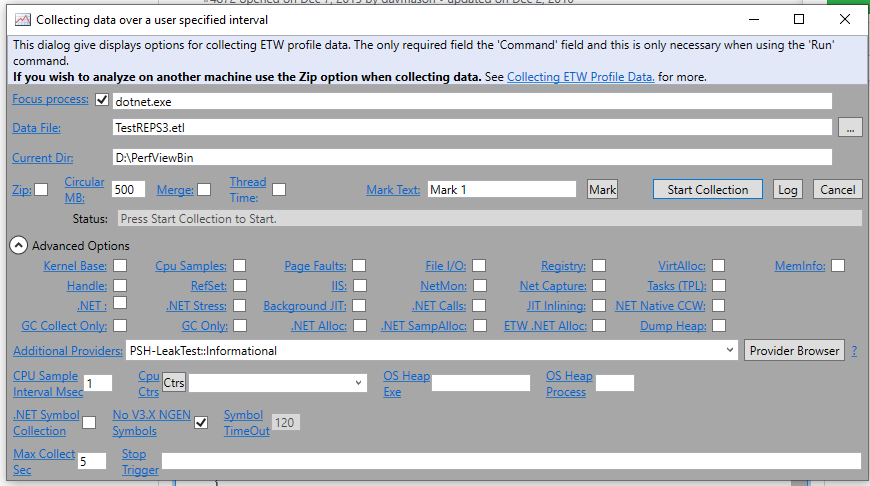
Task: Enable the Merge checkbox
Action: pos(204,190)
